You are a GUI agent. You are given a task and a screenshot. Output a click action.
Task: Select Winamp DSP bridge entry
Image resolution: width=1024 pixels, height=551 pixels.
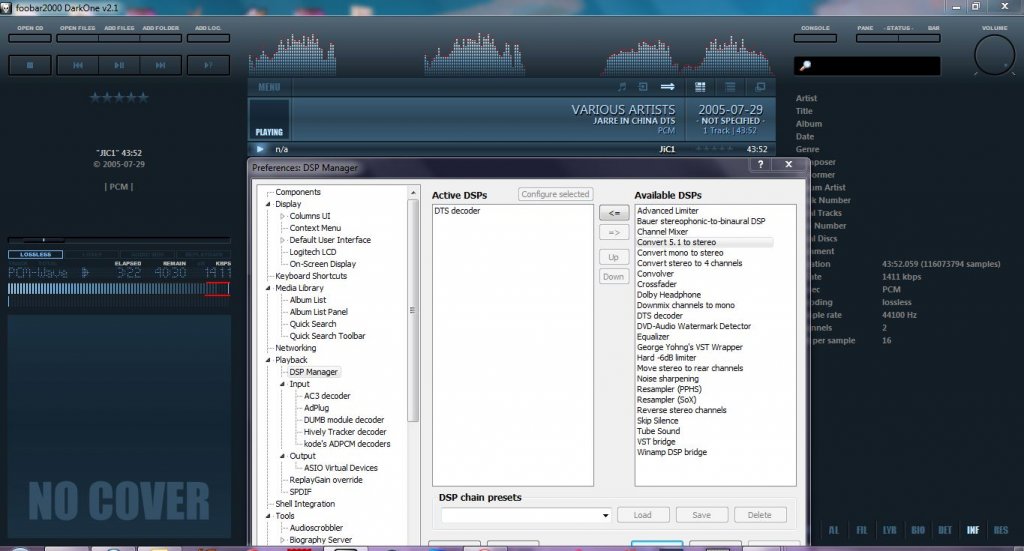pos(671,452)
